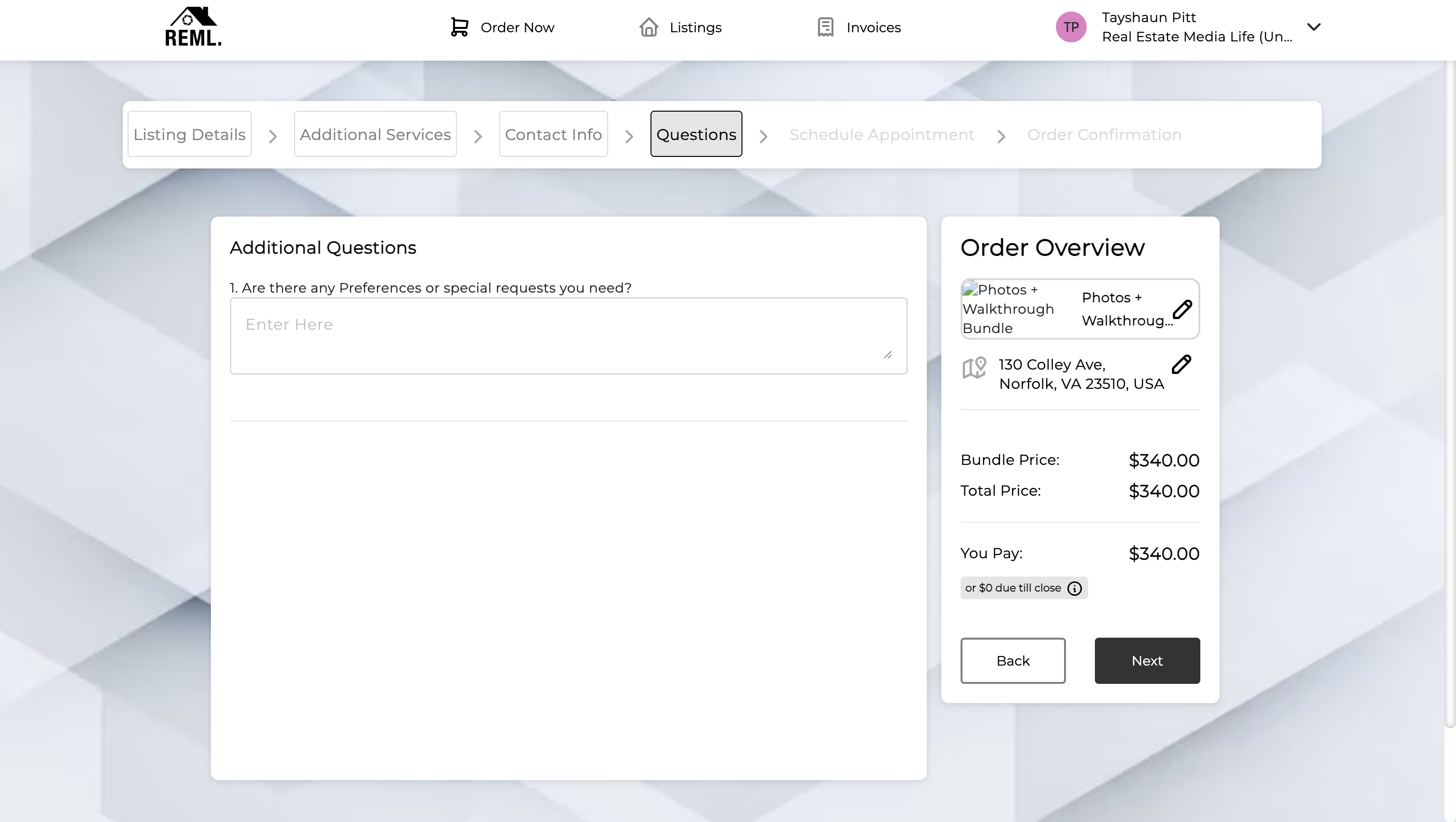Click the Back button
The width and height of the screenshot is (1456, 822).
tap(1013, 660)
